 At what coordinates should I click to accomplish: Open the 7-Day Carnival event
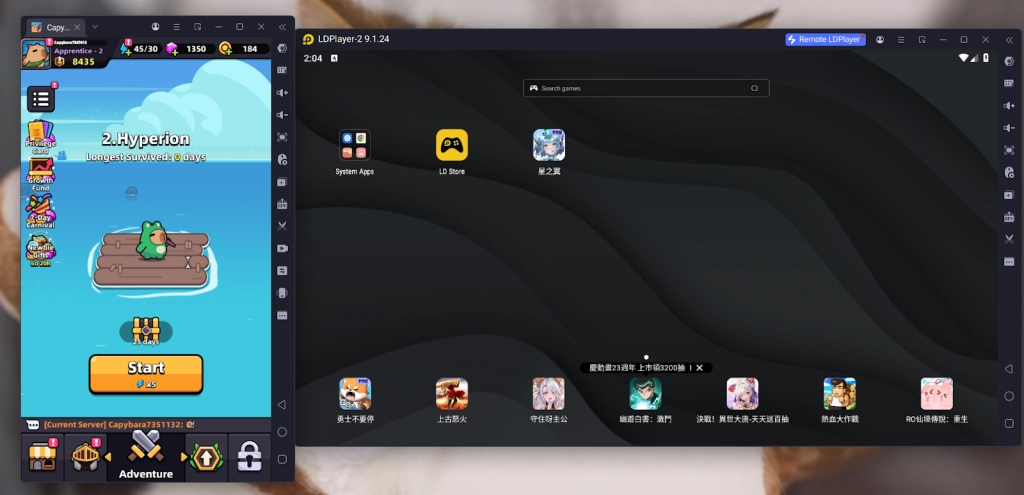[41, 211]
